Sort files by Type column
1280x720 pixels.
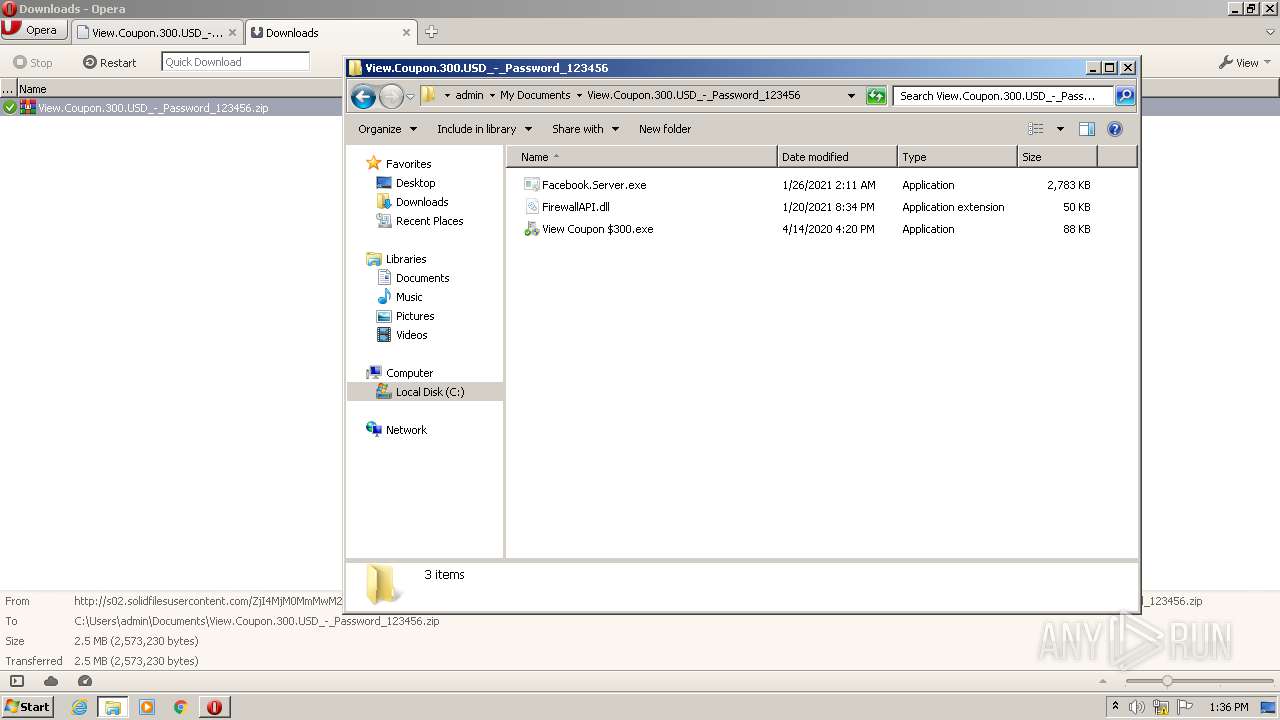[957, 157]
